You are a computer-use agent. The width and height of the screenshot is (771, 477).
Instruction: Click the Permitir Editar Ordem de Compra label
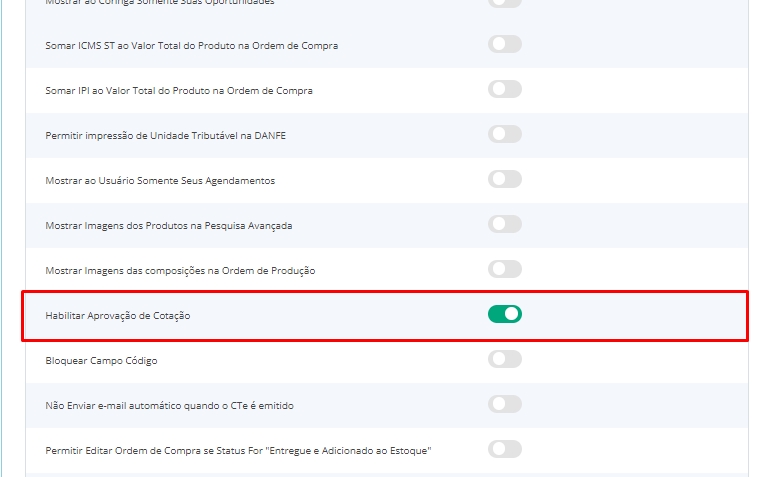[x=238, y=451]
